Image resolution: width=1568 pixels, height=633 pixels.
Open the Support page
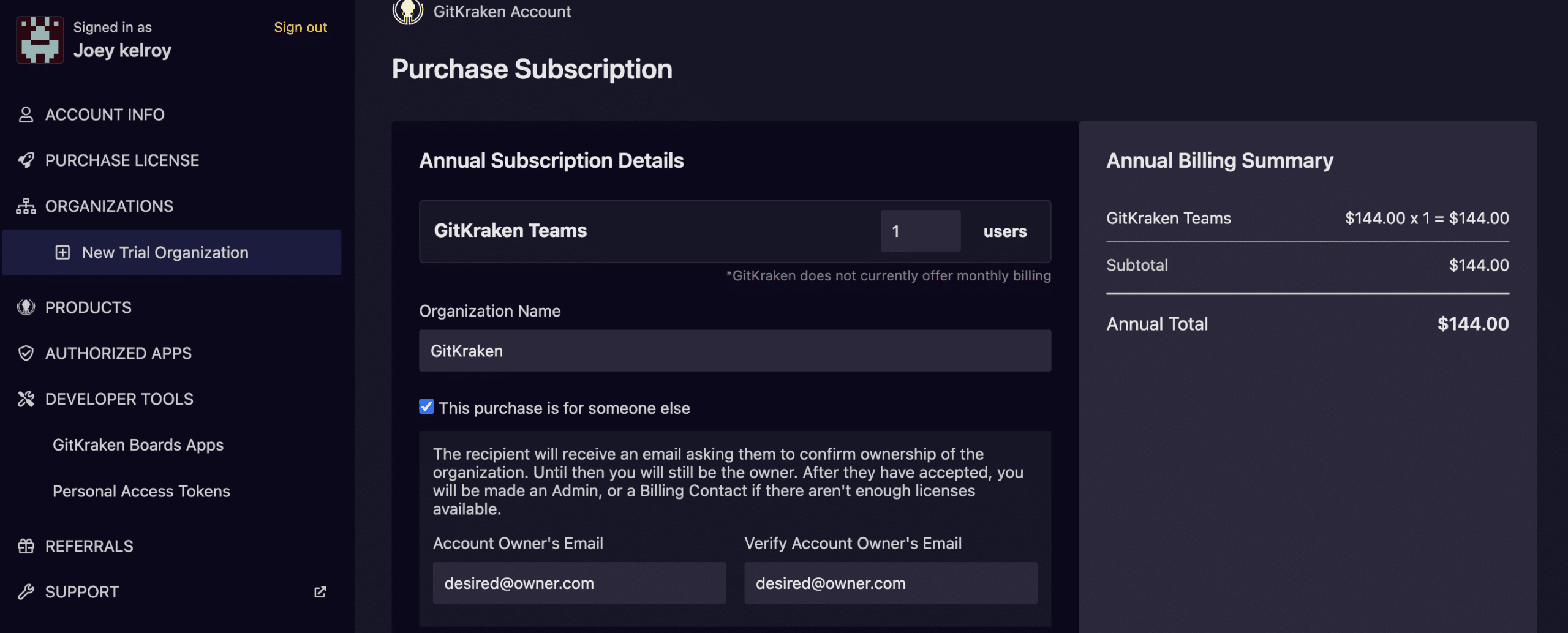click(81, 591)
